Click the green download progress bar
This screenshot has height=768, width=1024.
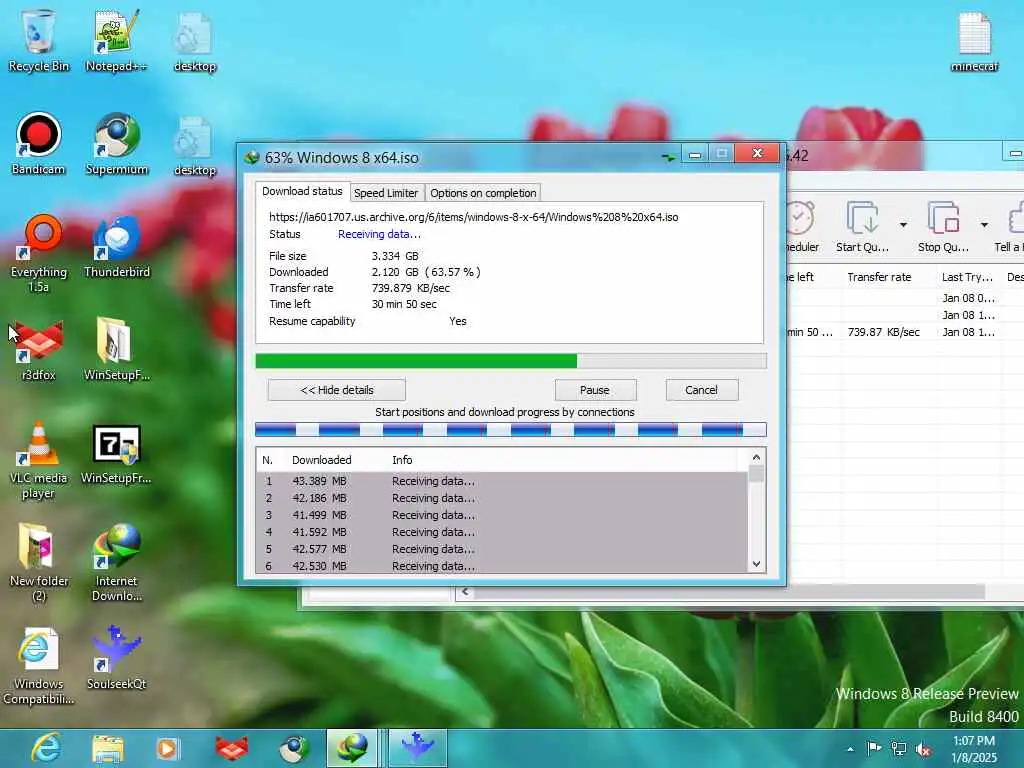(x=511, y=361)
